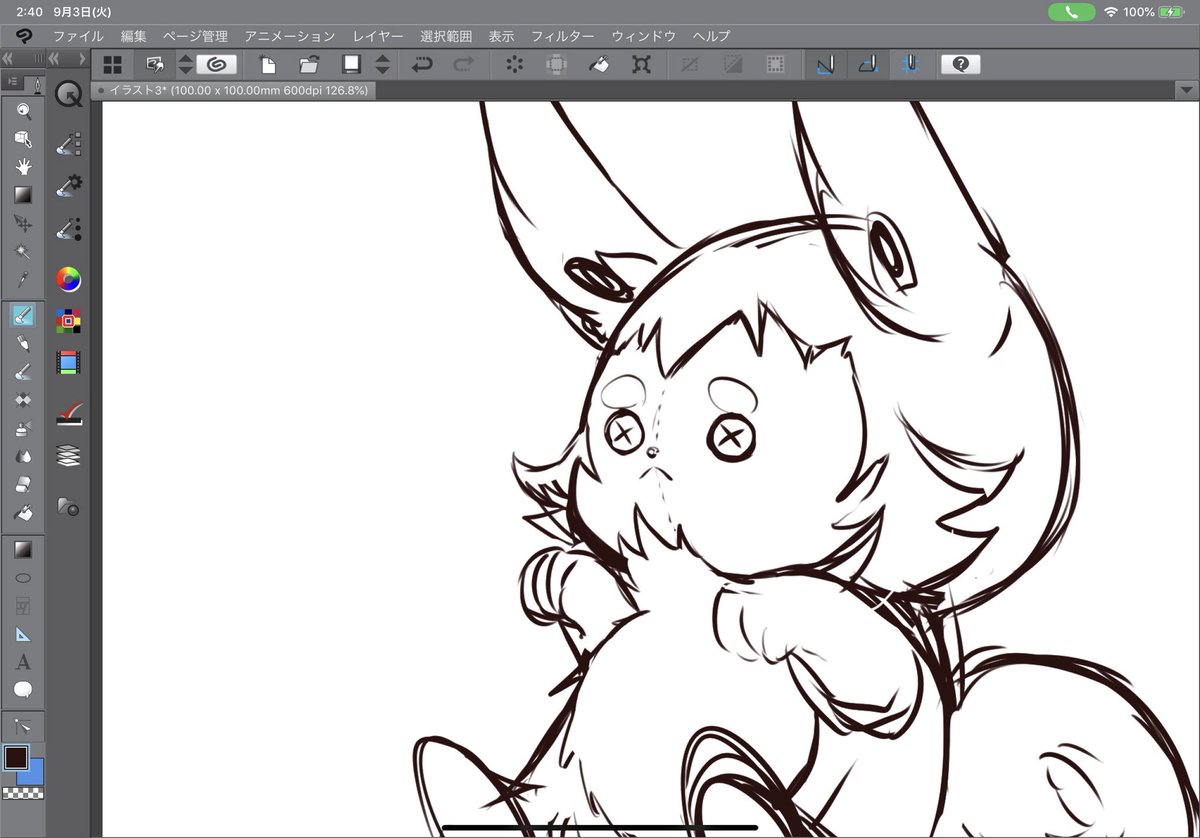Select the dark brown main color swatch

coord(15,757)
